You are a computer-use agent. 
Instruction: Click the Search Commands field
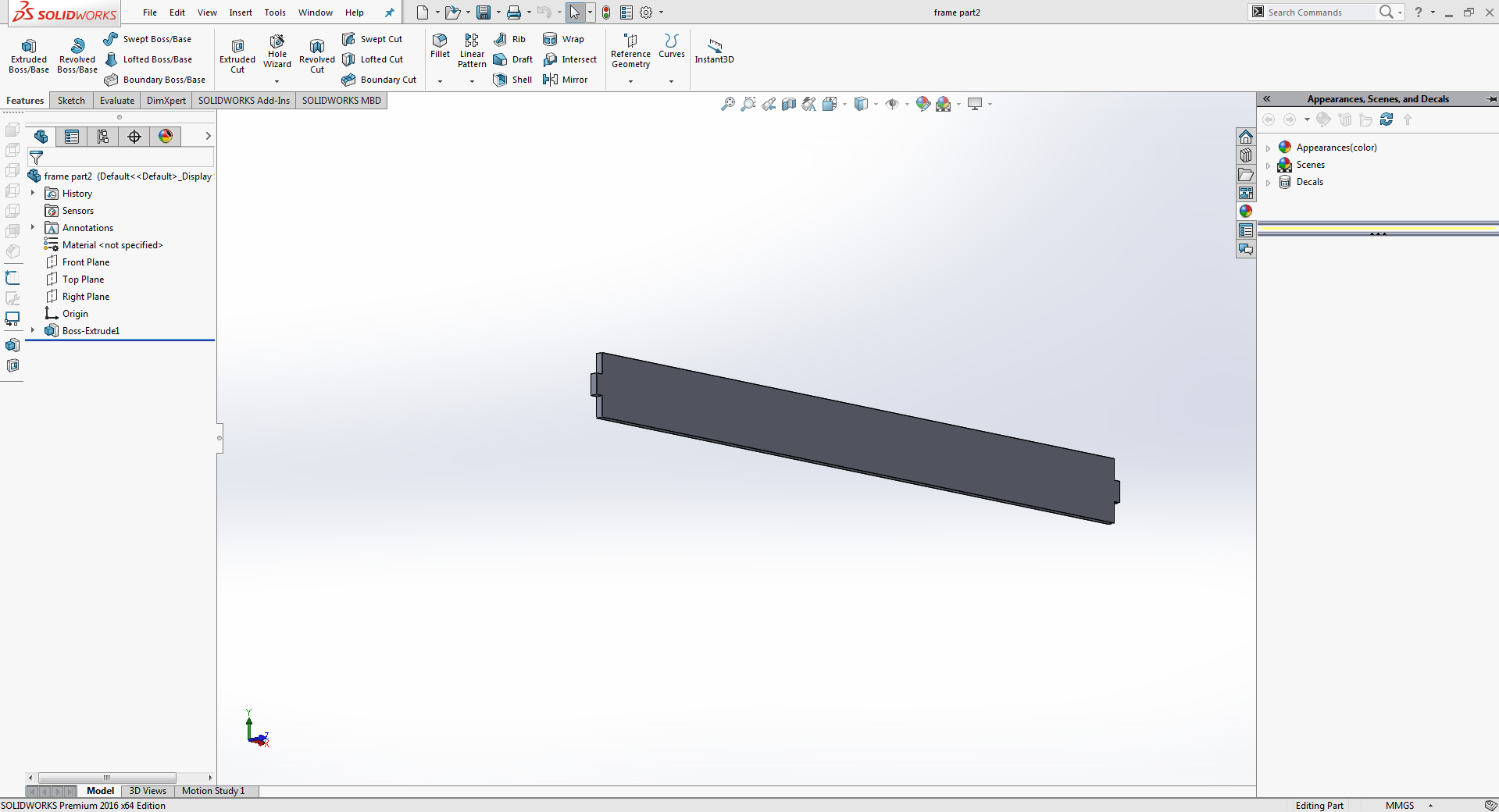coord(1319,12)
